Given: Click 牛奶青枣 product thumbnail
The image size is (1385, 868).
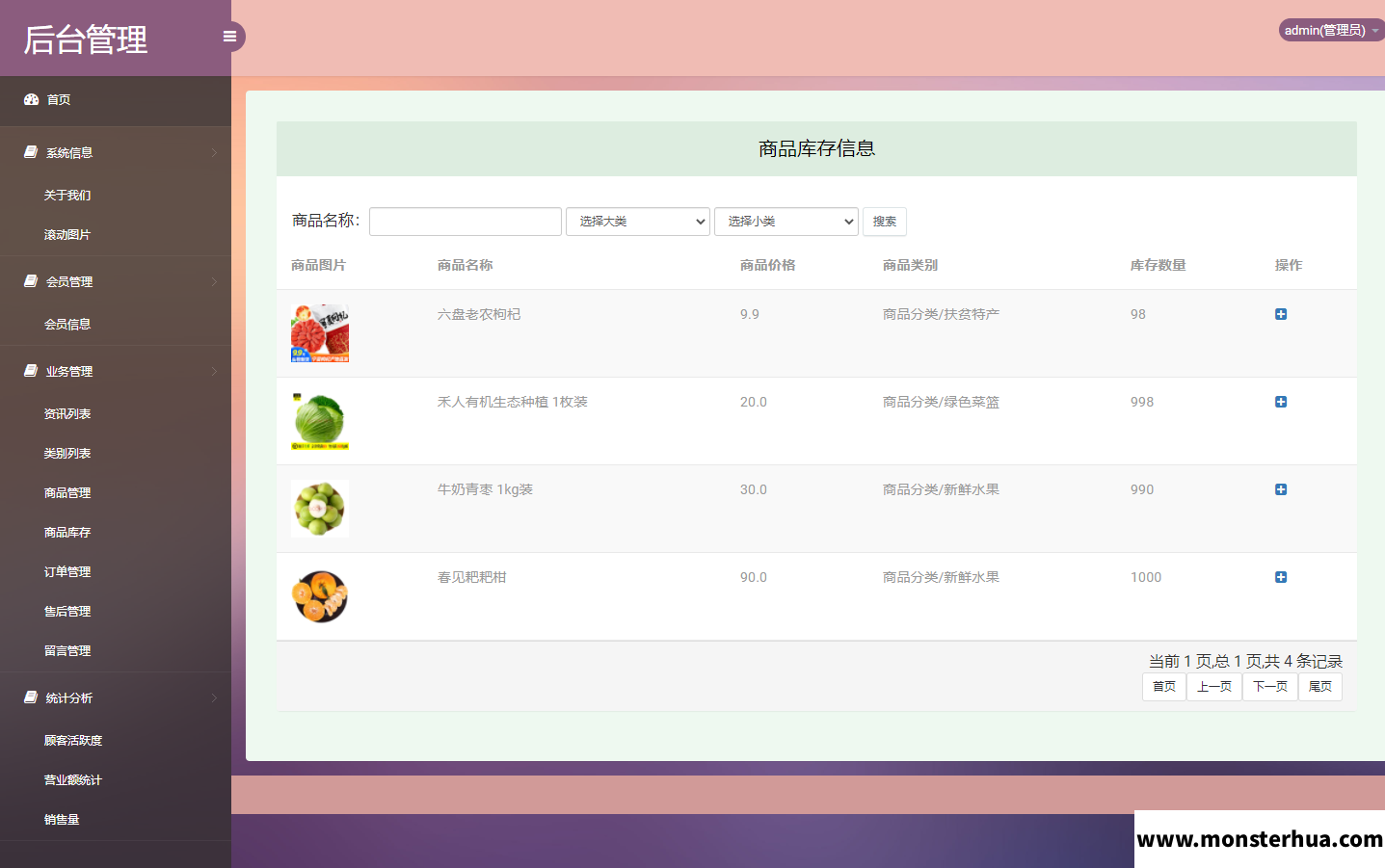Looking at the screenshot, I should 320,509.
